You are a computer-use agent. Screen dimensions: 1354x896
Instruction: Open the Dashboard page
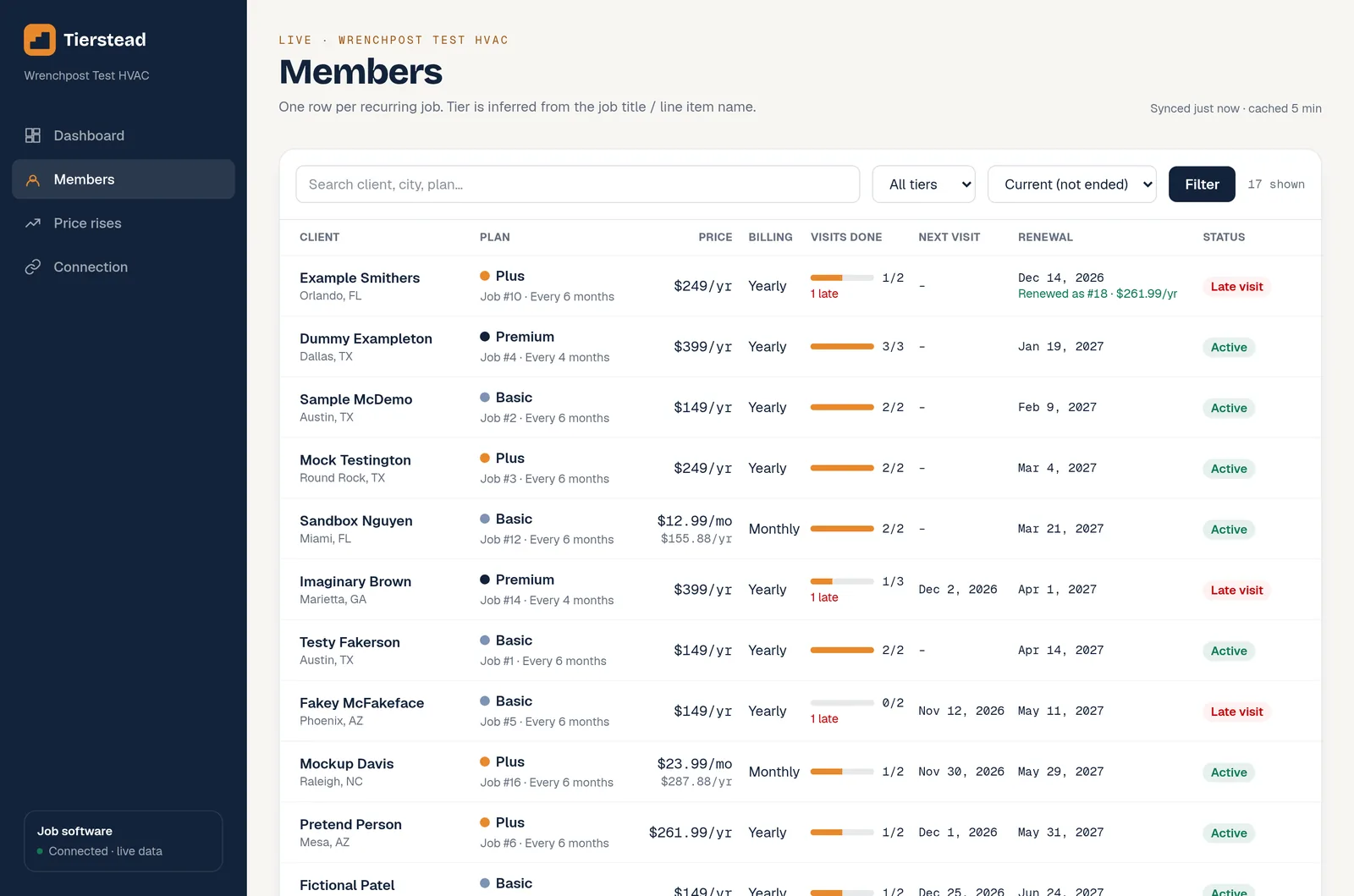pos(124,135)
